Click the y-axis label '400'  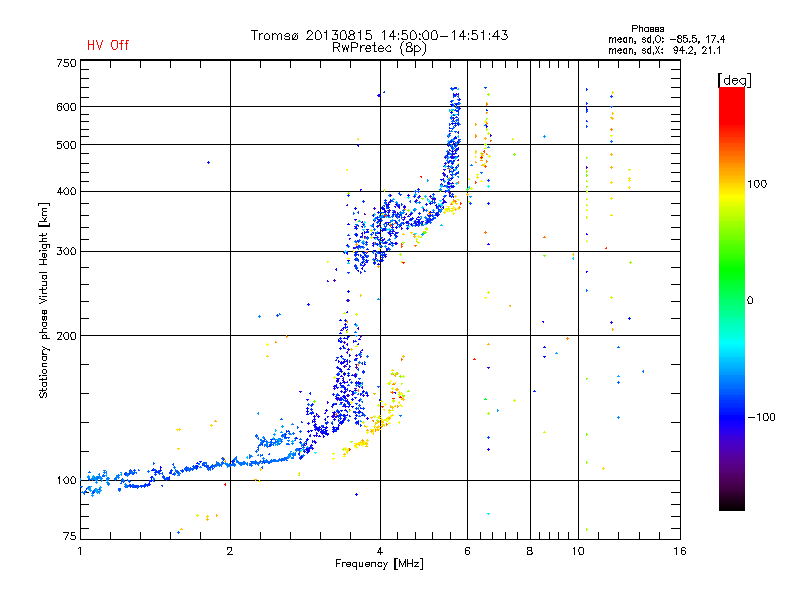click(66, 192)
